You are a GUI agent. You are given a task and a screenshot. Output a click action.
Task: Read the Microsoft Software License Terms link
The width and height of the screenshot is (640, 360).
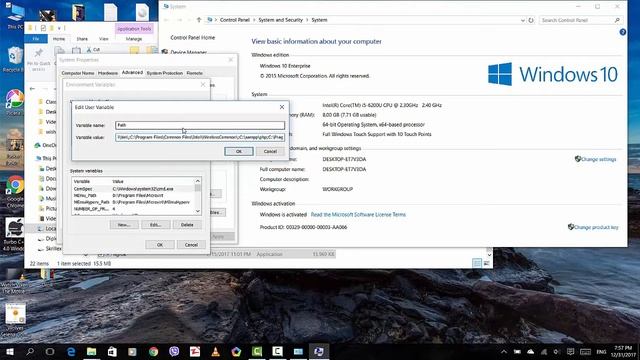coord(358,215)
